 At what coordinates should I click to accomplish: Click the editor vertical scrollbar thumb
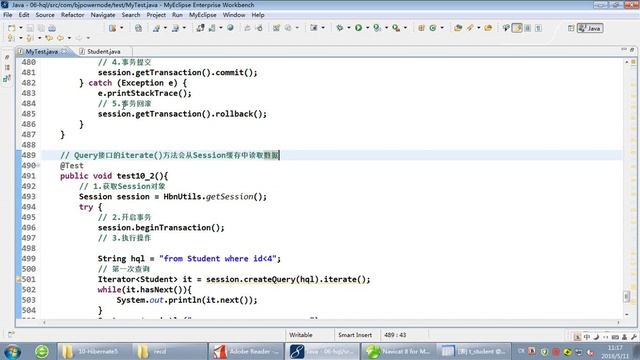click(627, 296)
